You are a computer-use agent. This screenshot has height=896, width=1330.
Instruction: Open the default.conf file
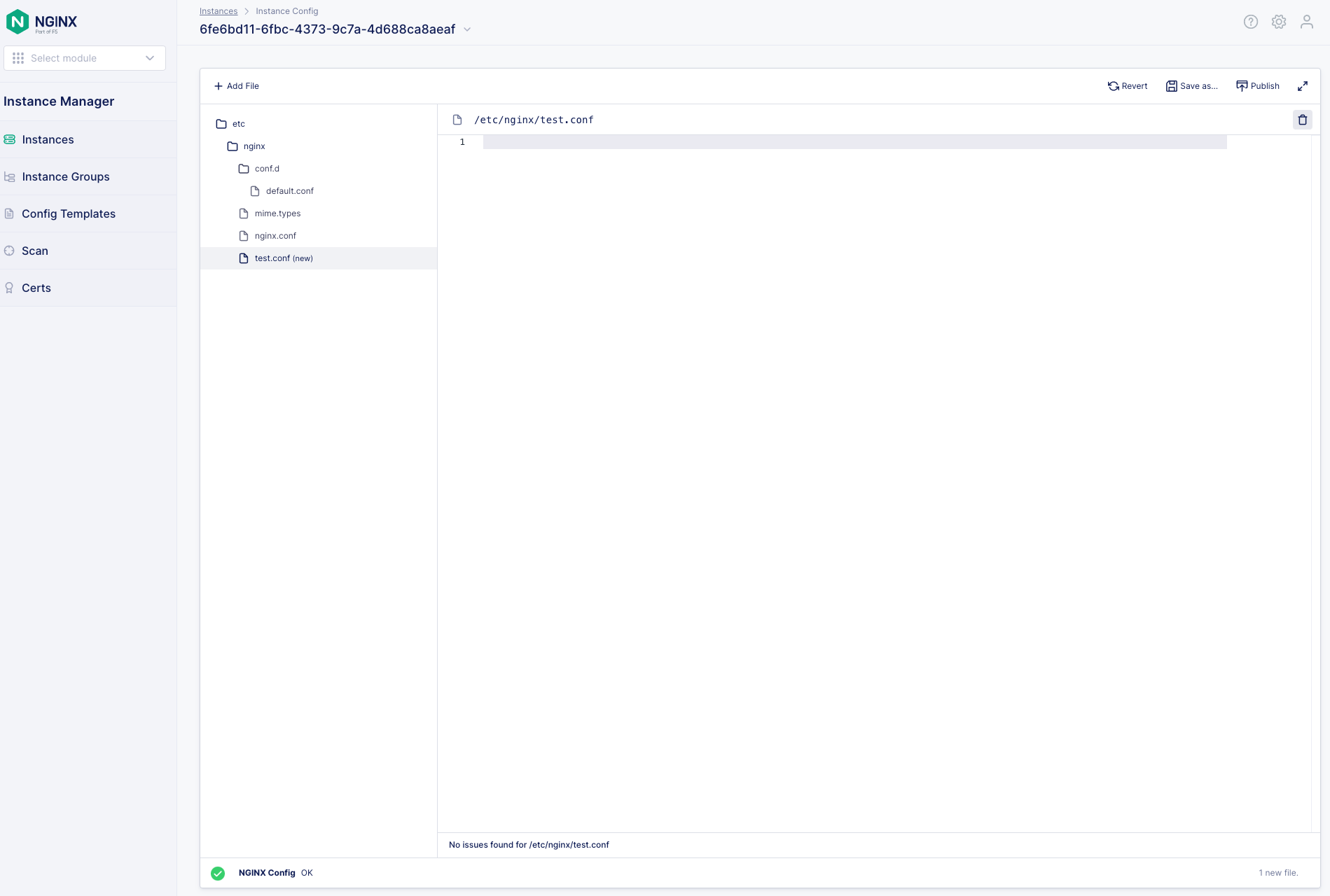tap(282, 191)
